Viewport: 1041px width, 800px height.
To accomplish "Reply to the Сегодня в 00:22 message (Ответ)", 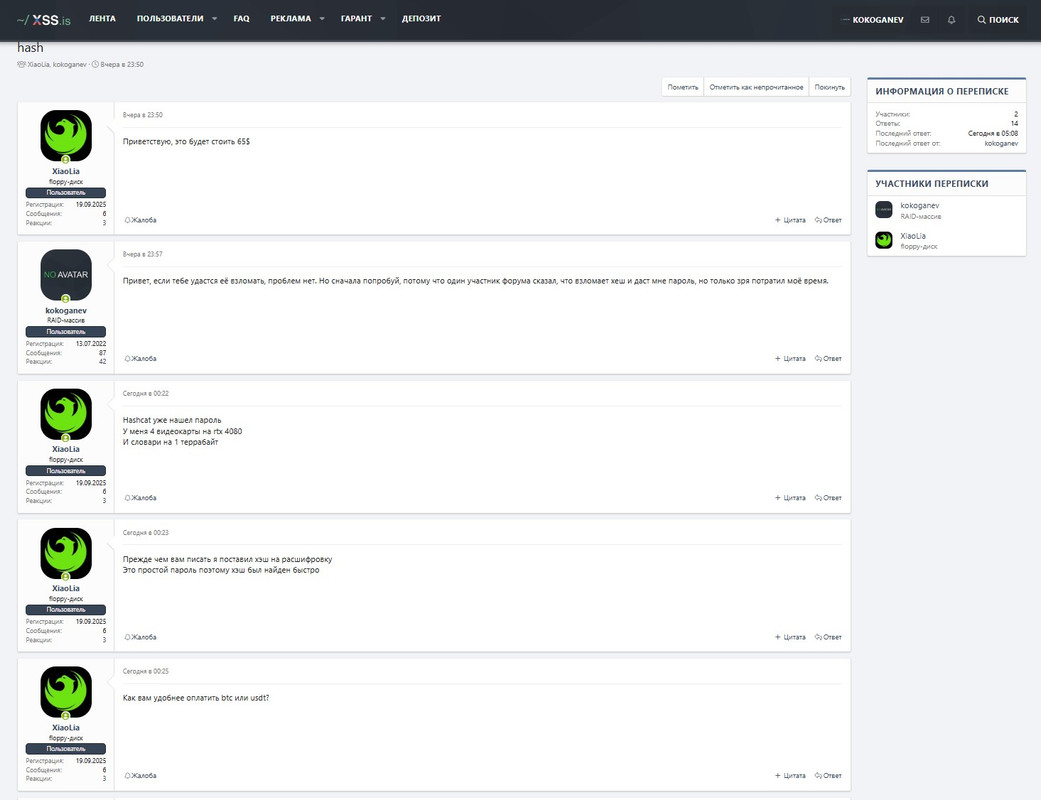I will tap(829, 498).
